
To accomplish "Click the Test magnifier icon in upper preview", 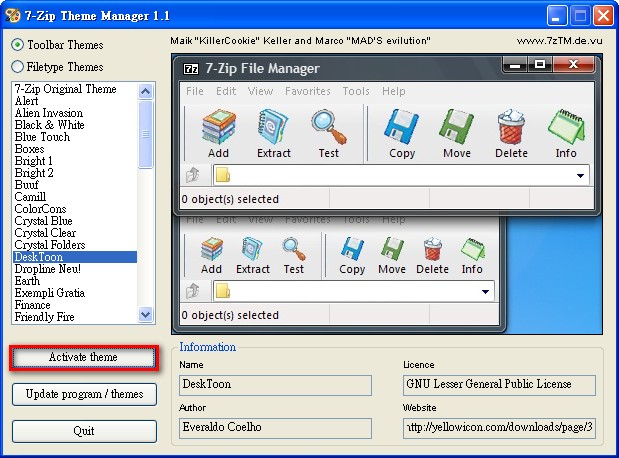I will [x=329, y=126].
